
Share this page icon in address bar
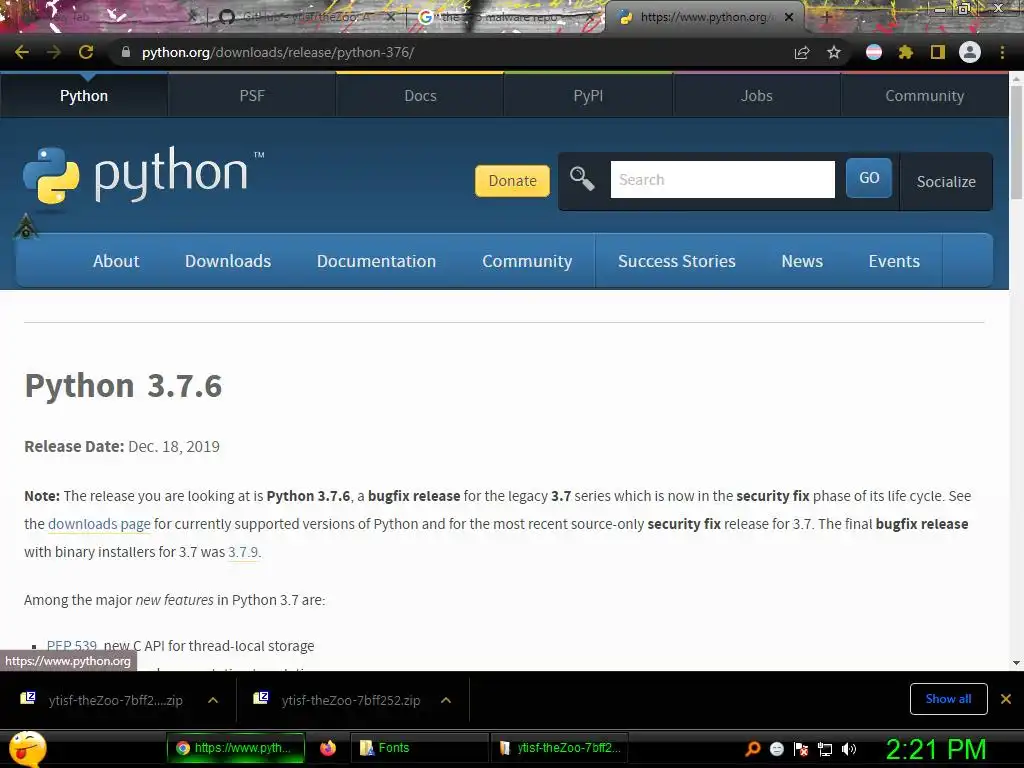(802, 53)
